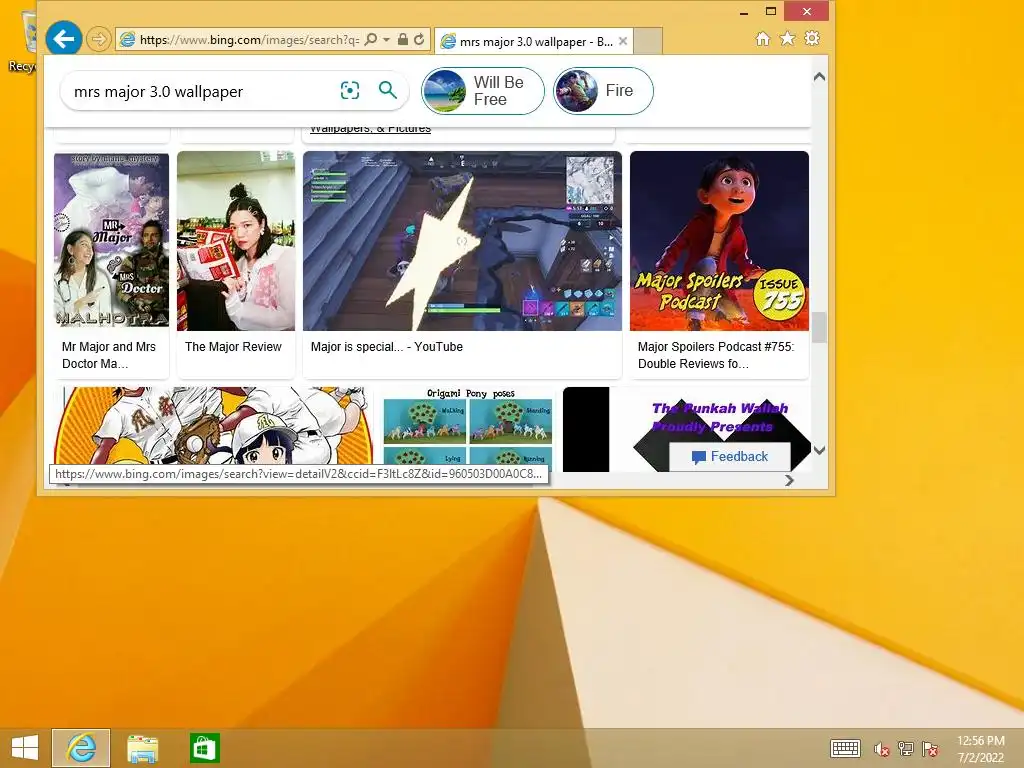Click the Bing search magnifier button
The width and height of the screenshot is (1024, 768).
tap(388, 90)
